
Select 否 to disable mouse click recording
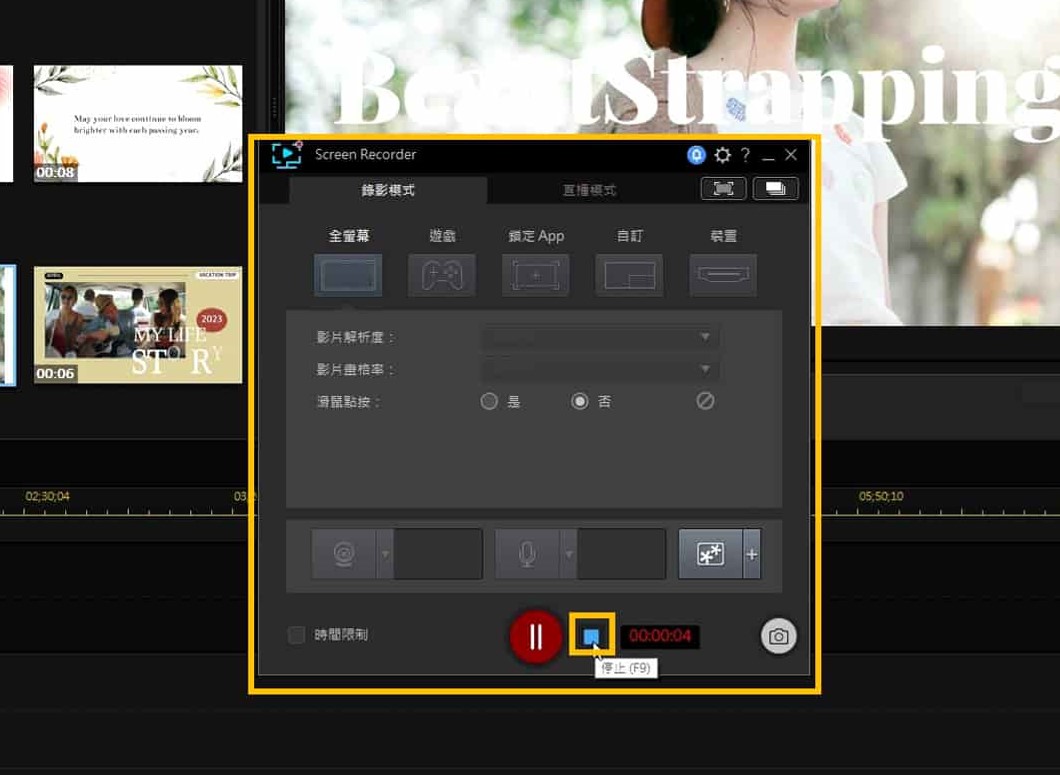pos(581,401)
